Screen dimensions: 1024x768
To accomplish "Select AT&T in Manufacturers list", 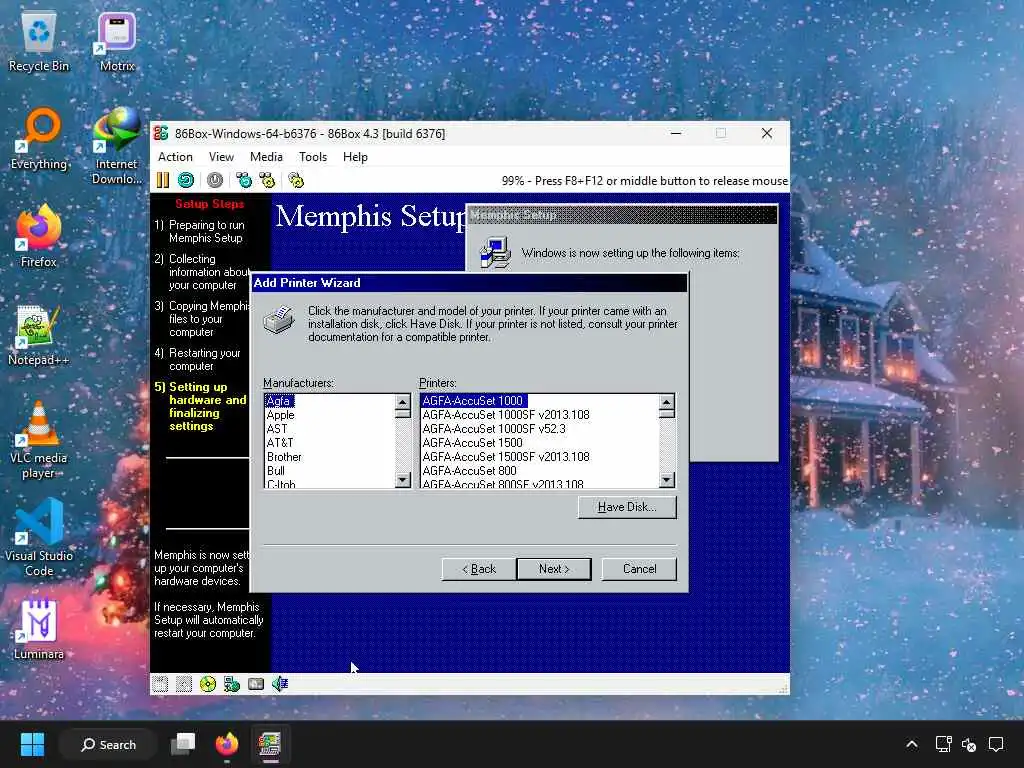I will 280,443.
